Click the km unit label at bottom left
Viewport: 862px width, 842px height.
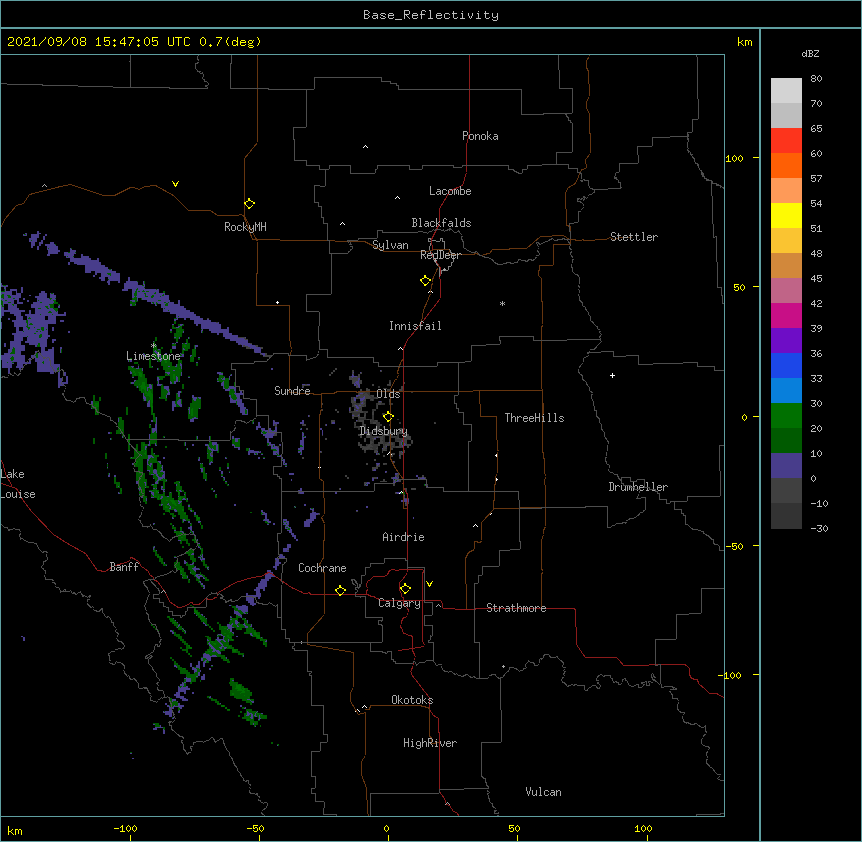coord(15,831)
